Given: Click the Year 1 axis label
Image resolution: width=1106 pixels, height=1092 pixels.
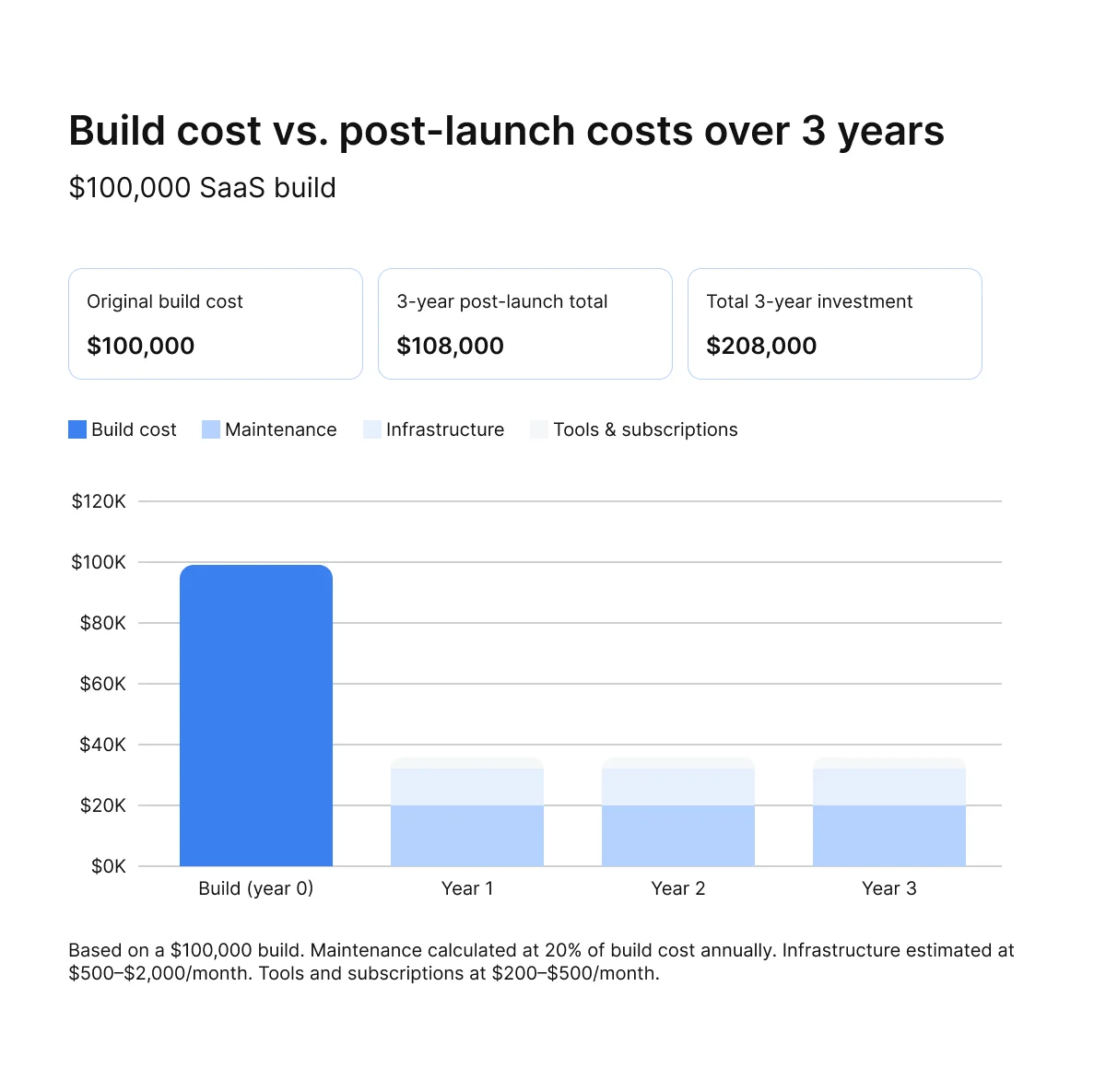Looking at the screenshot, I should [x=467, y=888].
